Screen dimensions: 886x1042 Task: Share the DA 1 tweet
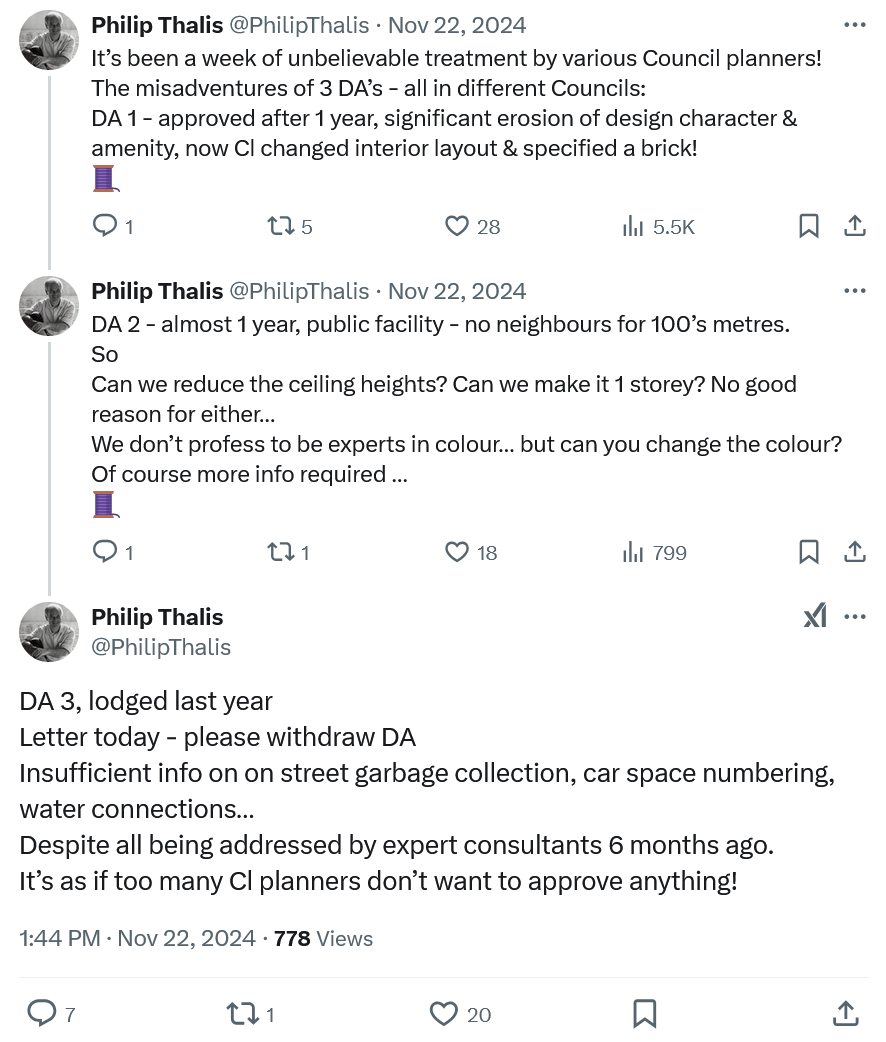855,226
